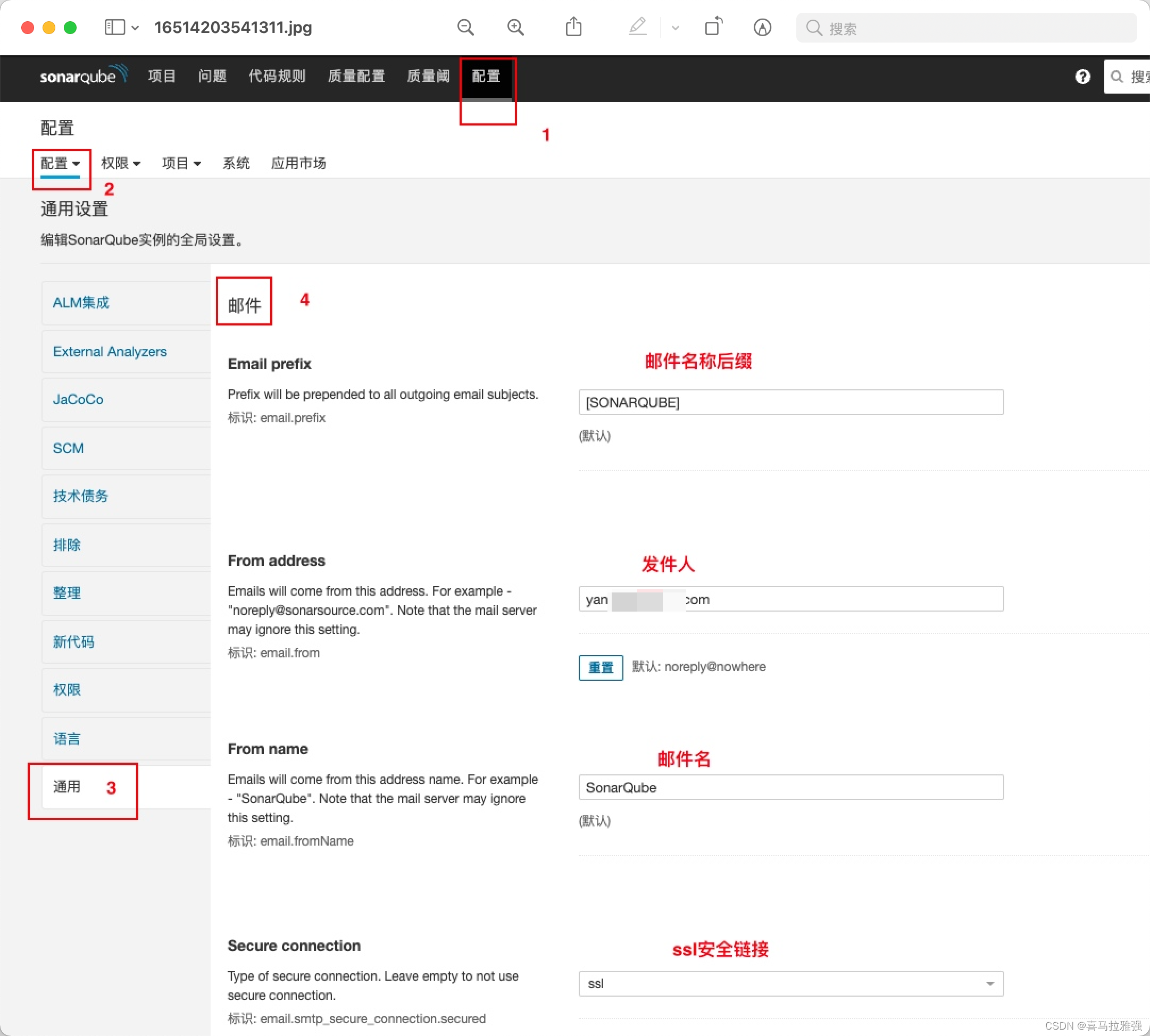Click the Email prefix input field
The height and width of the screenshot is (1036, 1150).
(x=791, y=402)
